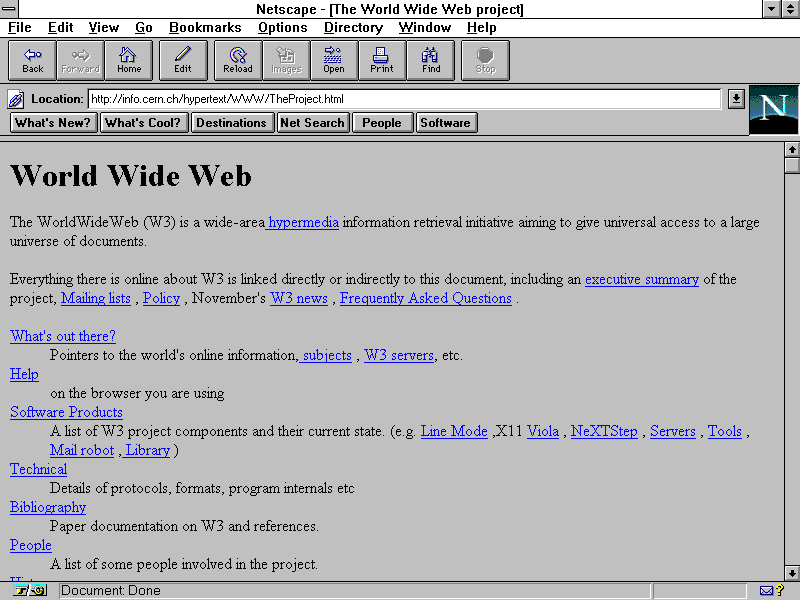Click the scrollbar up arrow
This screenshot has width=800, height=600.
[x=792, y=149]
